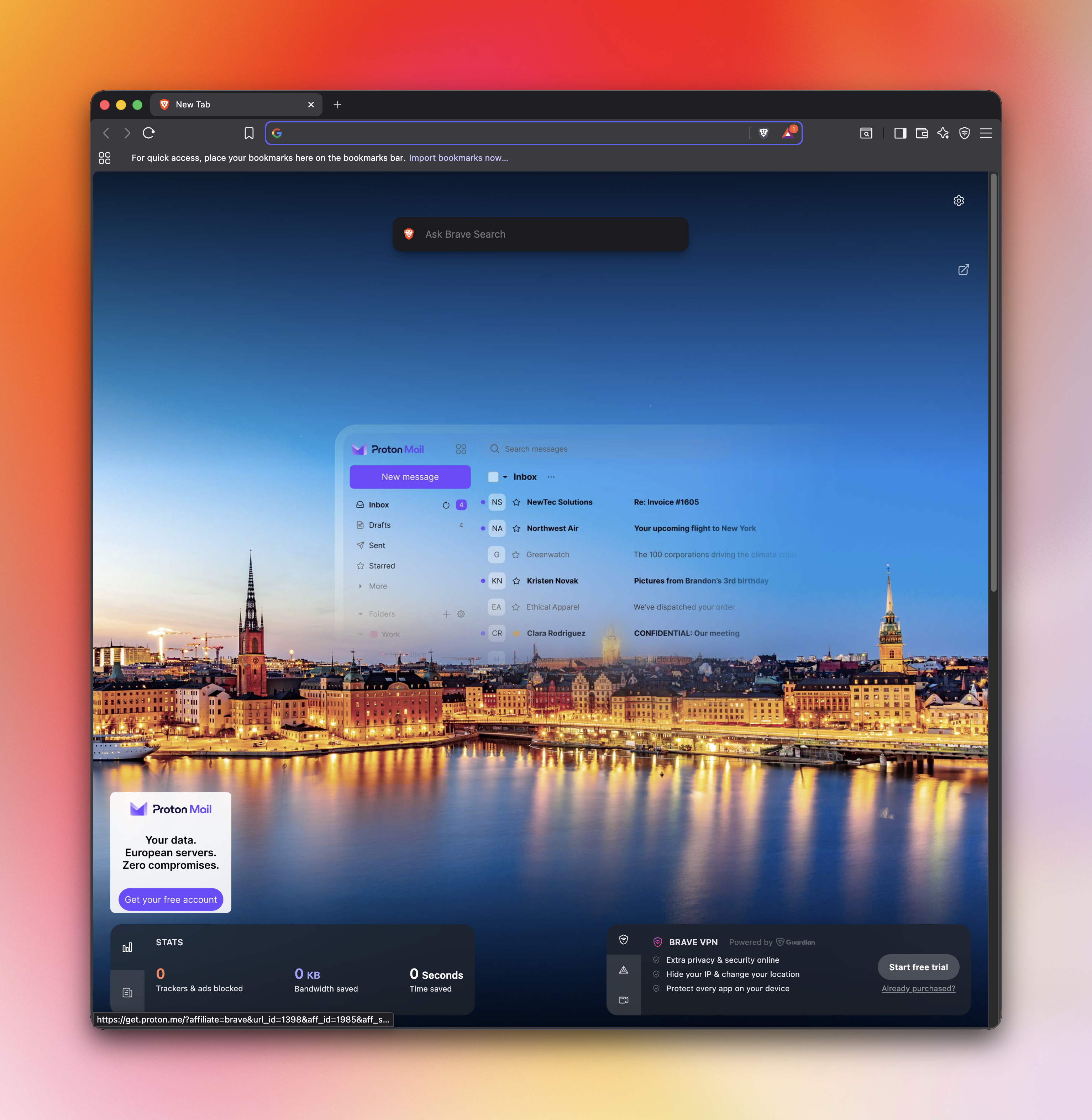
Task: Switch to the Brave Talk widget tab
Action: coord(624,1000)
